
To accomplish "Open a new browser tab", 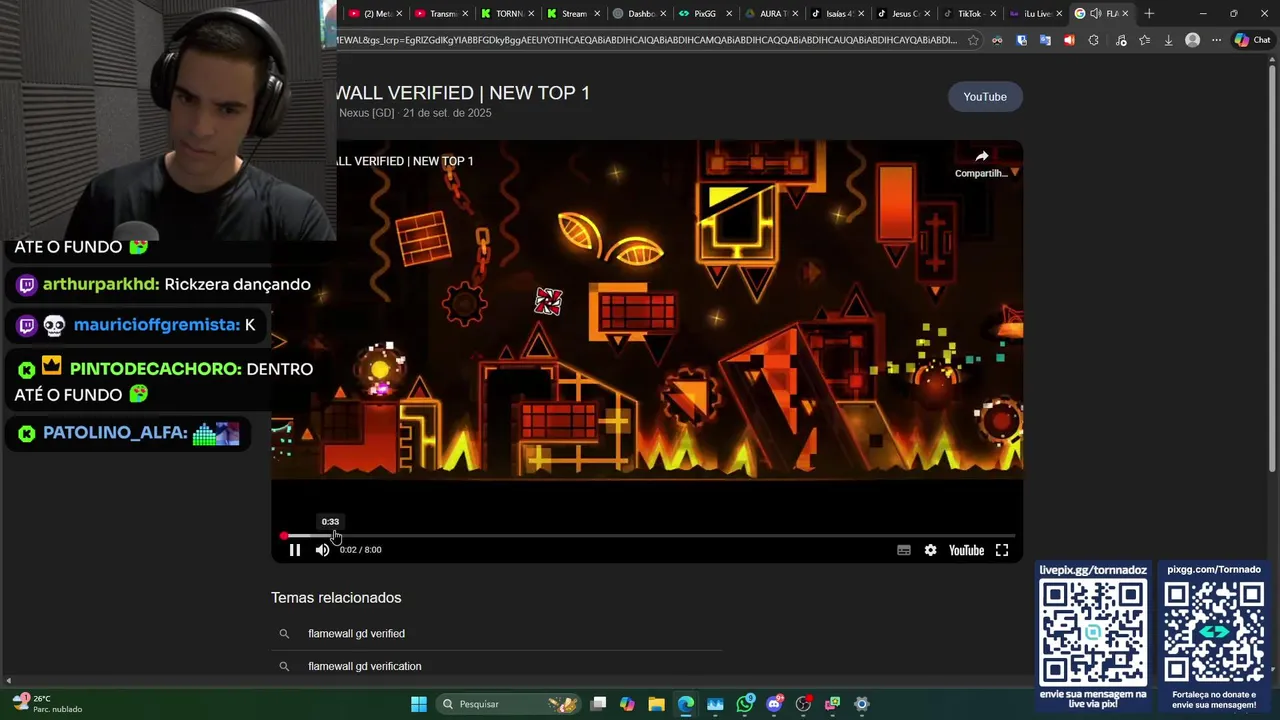I will (1149, 14).
